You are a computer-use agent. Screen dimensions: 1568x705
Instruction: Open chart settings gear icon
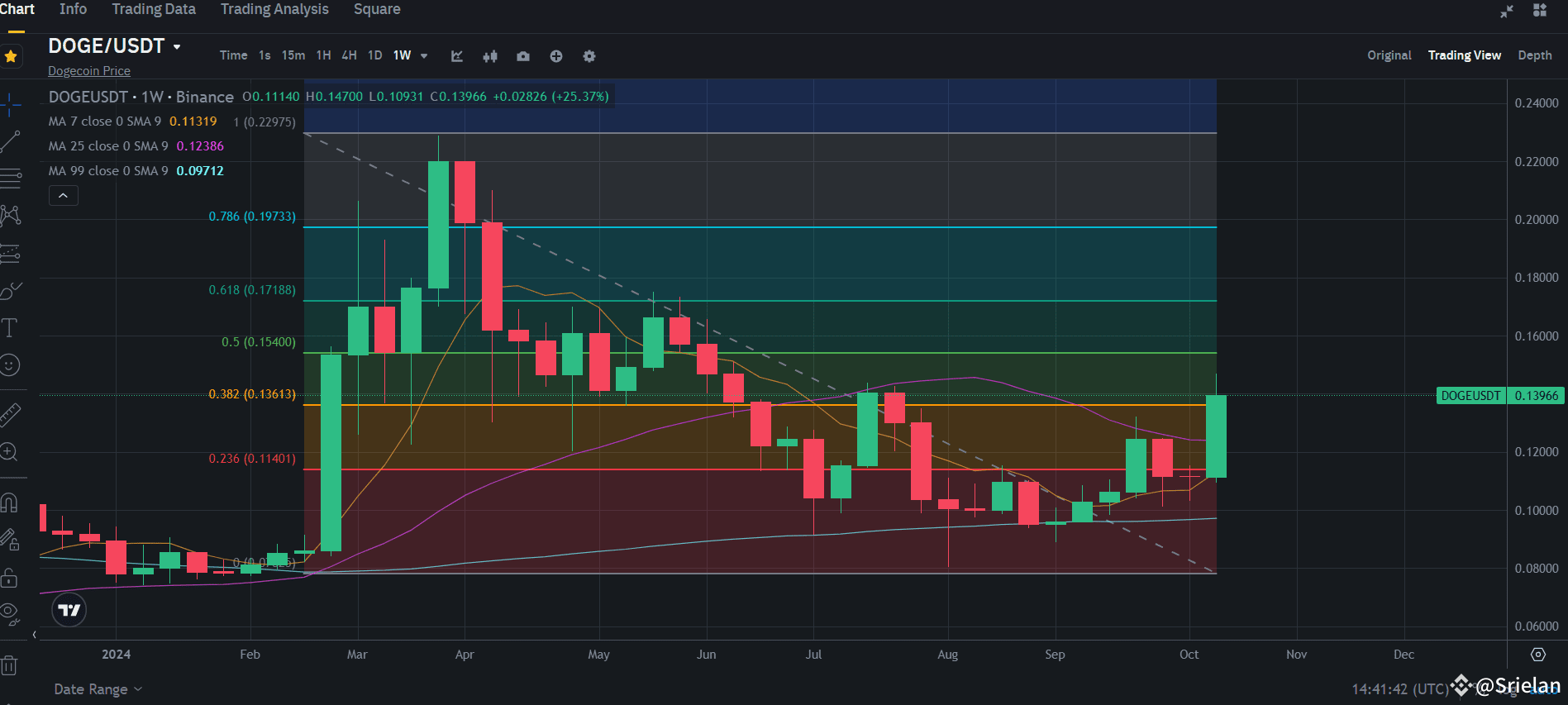[x=589, y=56]
